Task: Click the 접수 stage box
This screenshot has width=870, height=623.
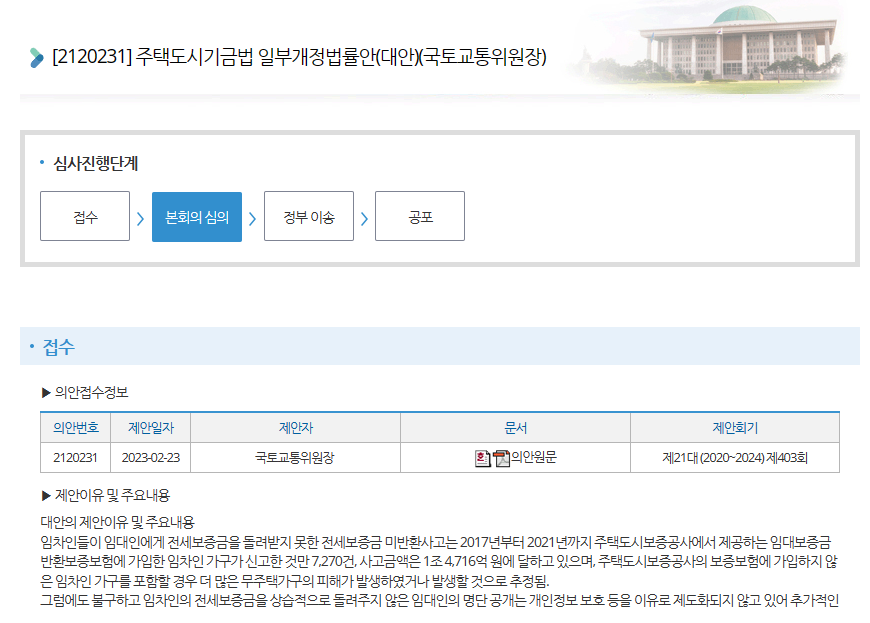Action: 84,215
